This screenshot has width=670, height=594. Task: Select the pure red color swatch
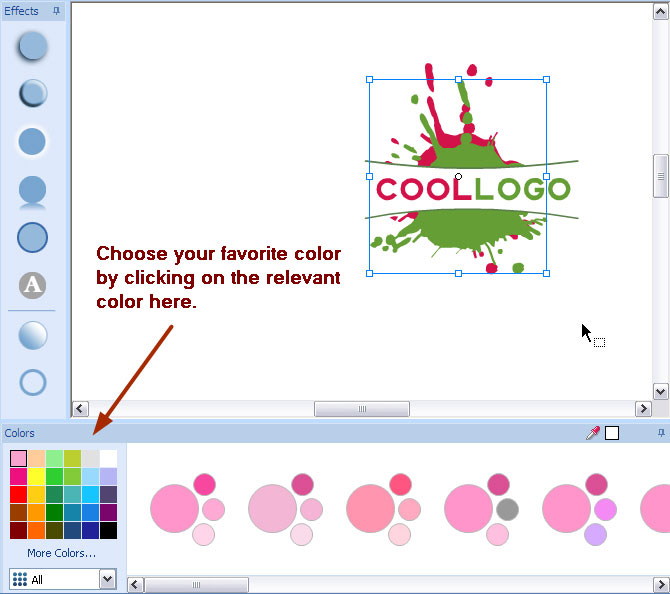18,494
